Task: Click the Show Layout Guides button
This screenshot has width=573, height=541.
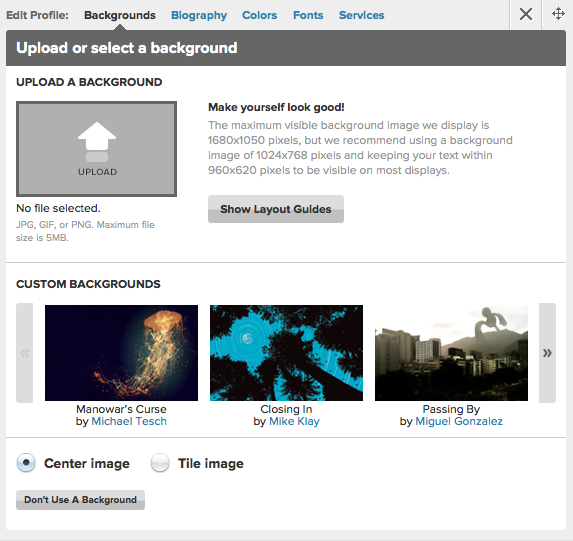Action: (x=276, y=209)
